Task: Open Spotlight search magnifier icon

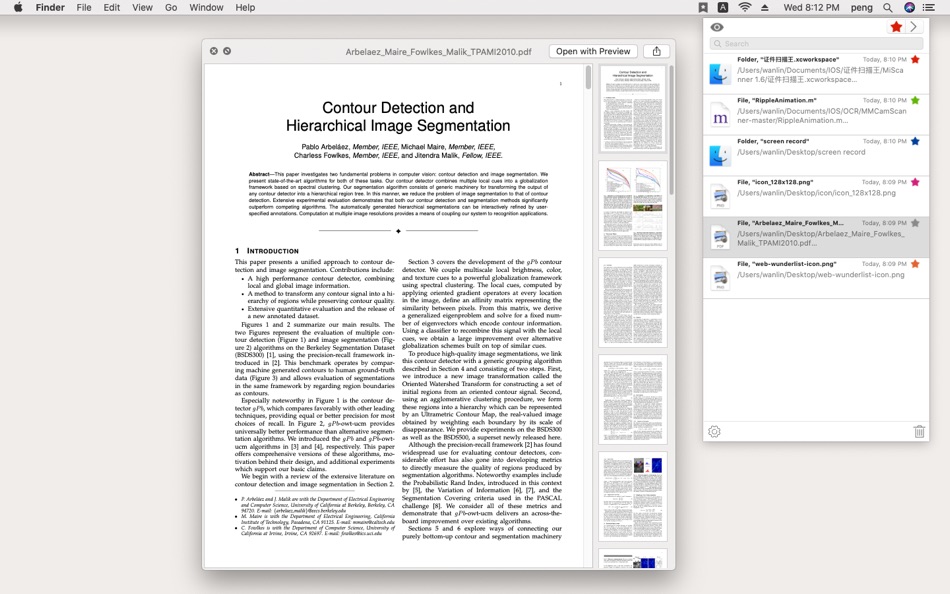Action: 888,7
